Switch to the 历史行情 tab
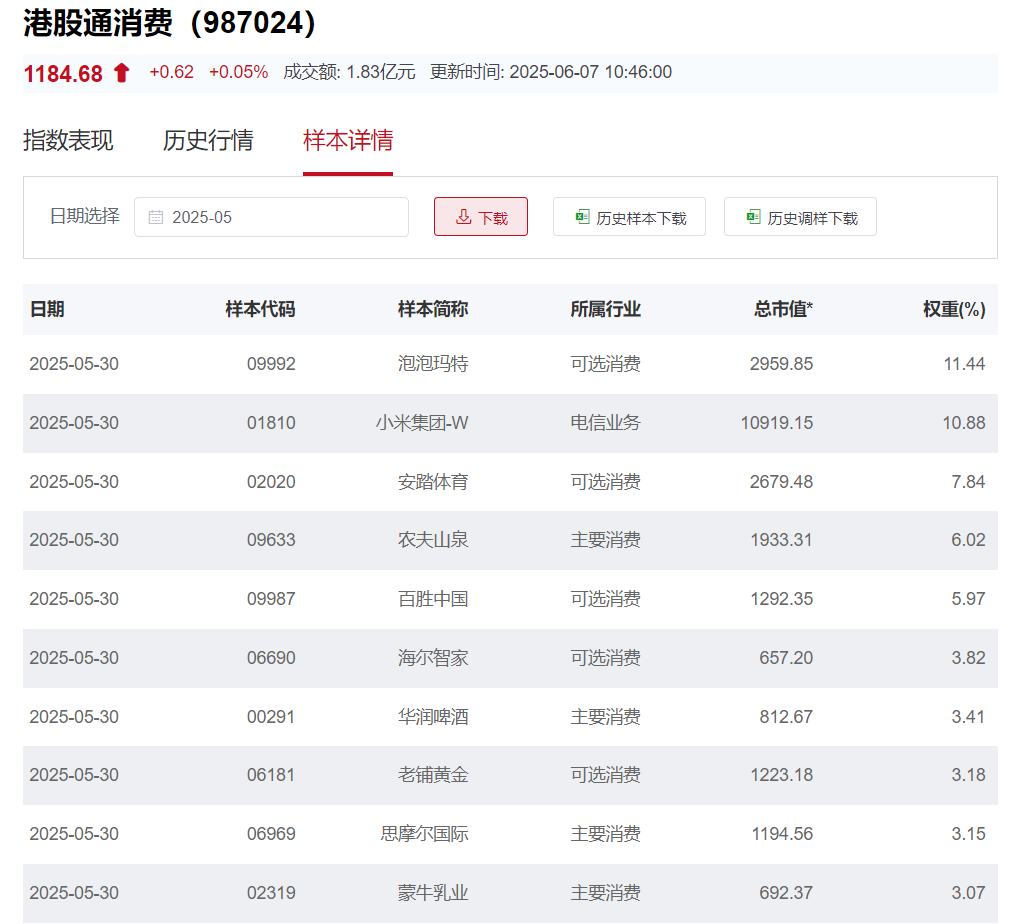The image size is (1020, 924). pos(207,141)
